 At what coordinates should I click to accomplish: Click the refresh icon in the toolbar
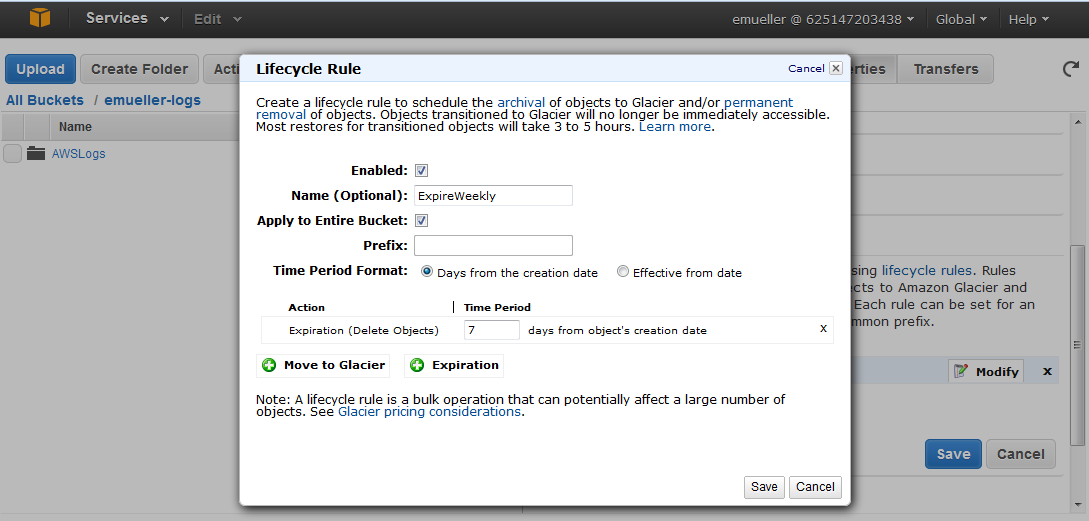pyautogui.click(x=1069, y=69)
